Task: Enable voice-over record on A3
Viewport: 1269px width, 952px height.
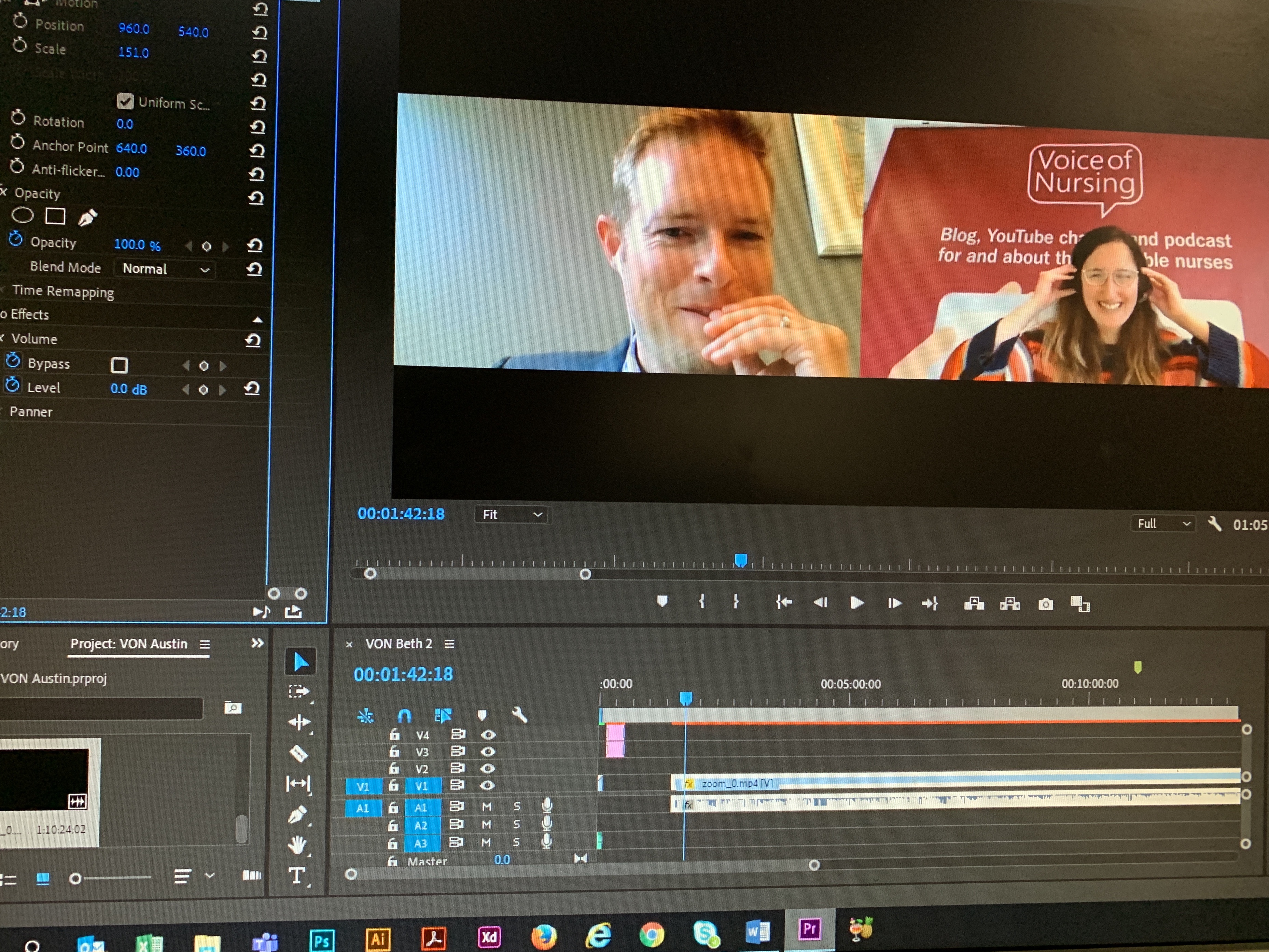Action: coord(547,841)
